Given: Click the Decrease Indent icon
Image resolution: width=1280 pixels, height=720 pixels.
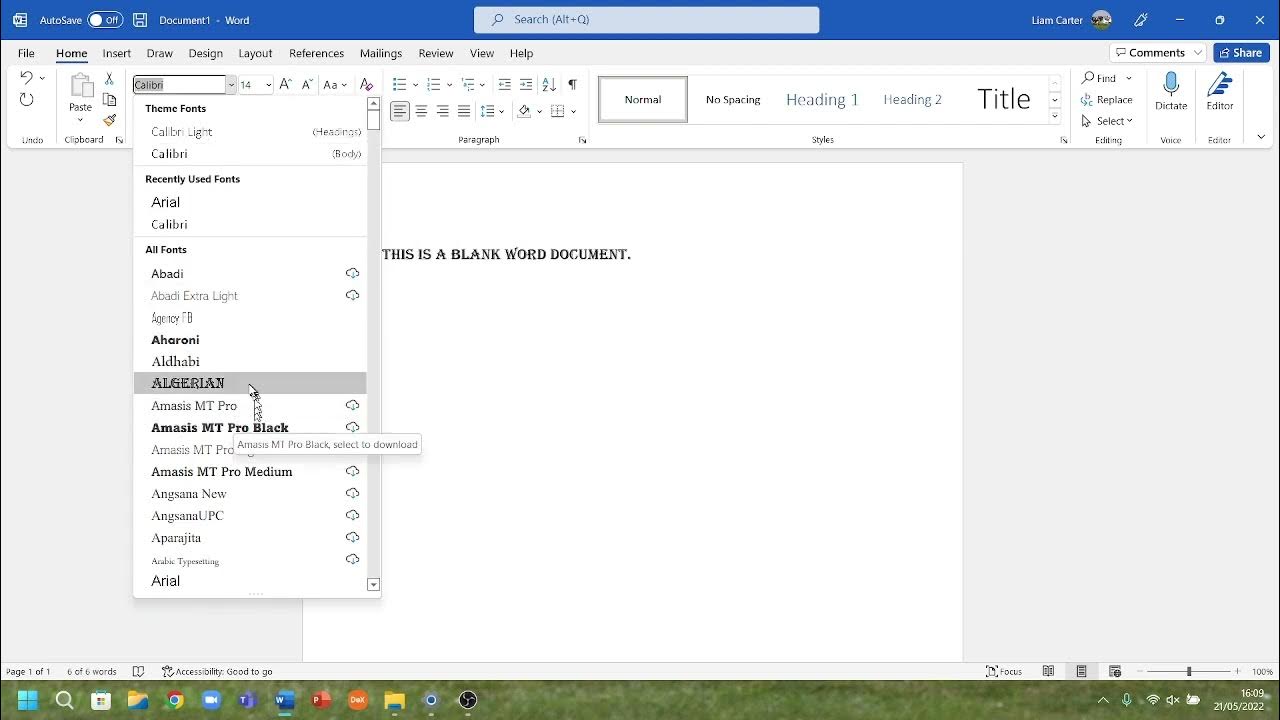Looking at the screenshot, I should coord(504,85).
